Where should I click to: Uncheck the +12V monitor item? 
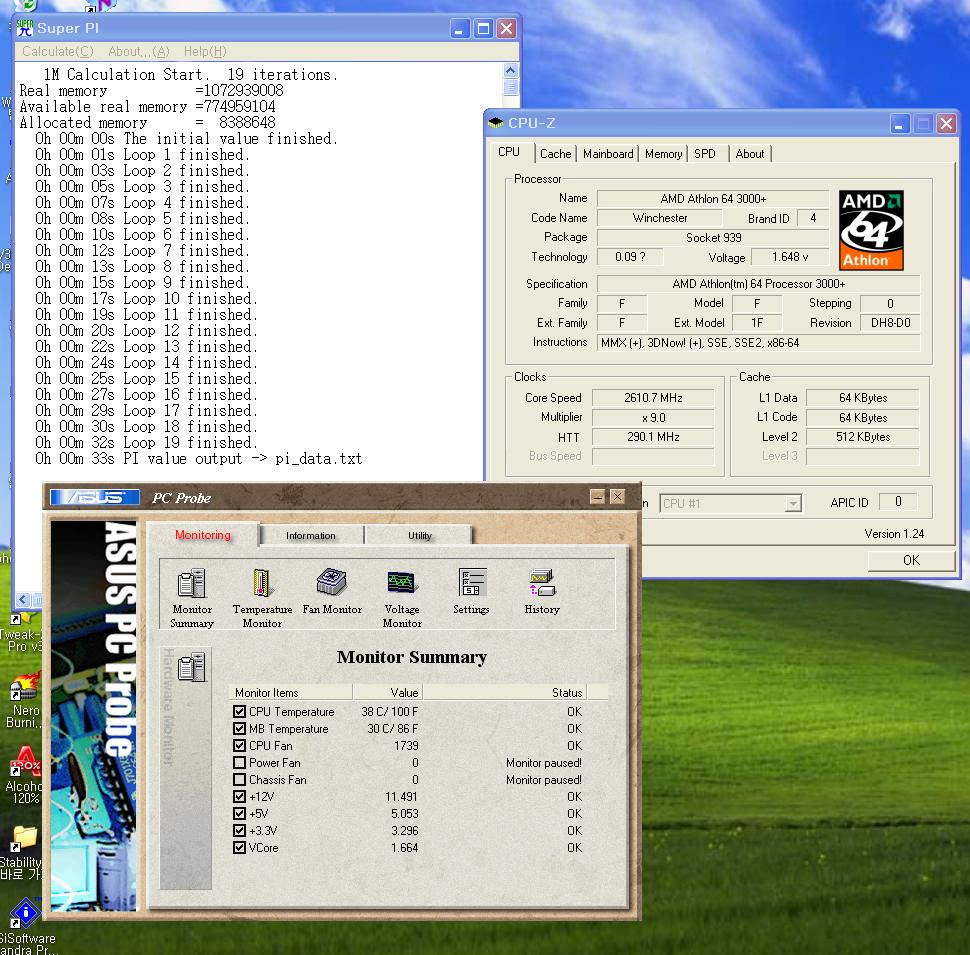pos(239,797)
